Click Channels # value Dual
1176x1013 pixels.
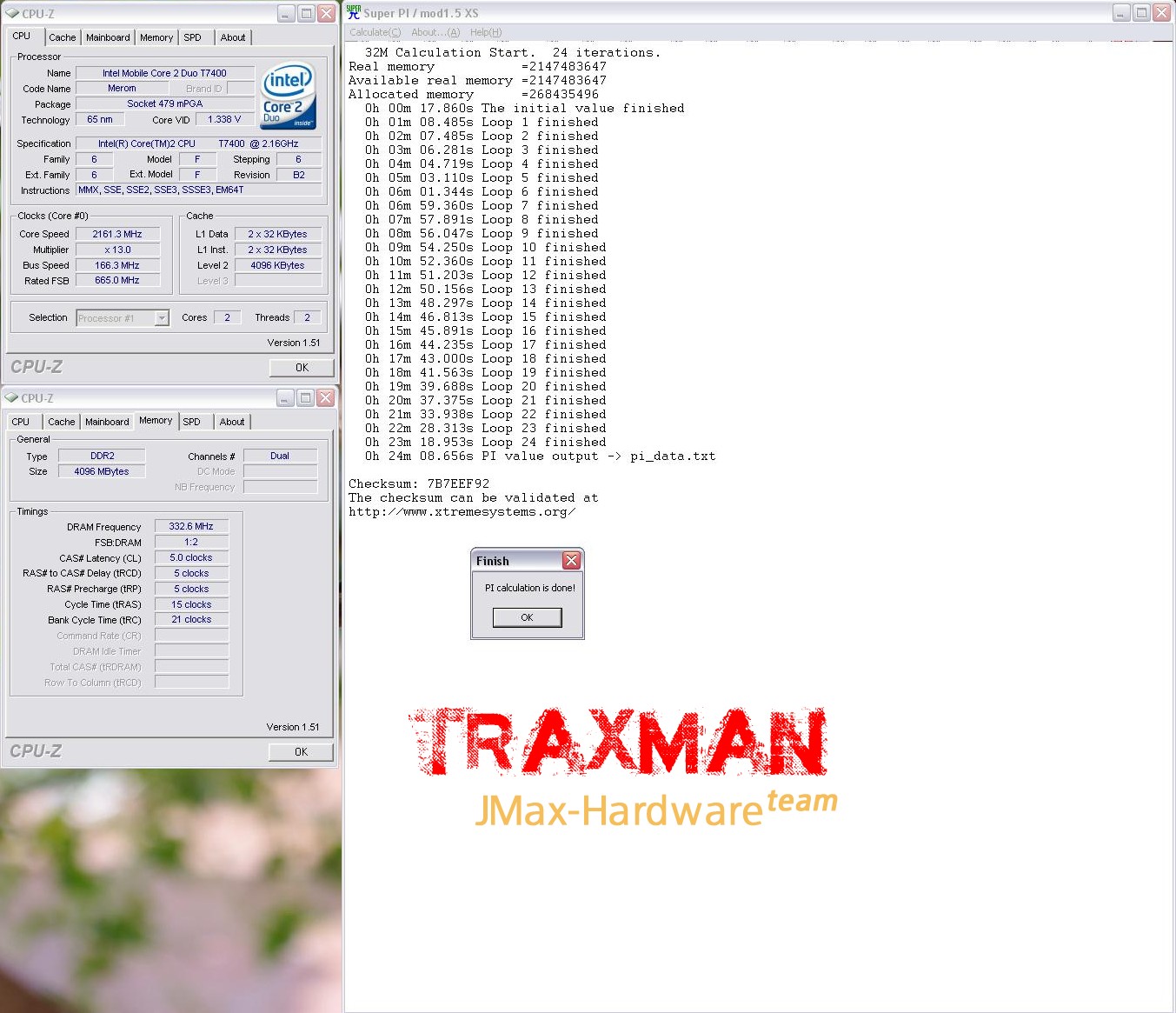coord(280,456)
